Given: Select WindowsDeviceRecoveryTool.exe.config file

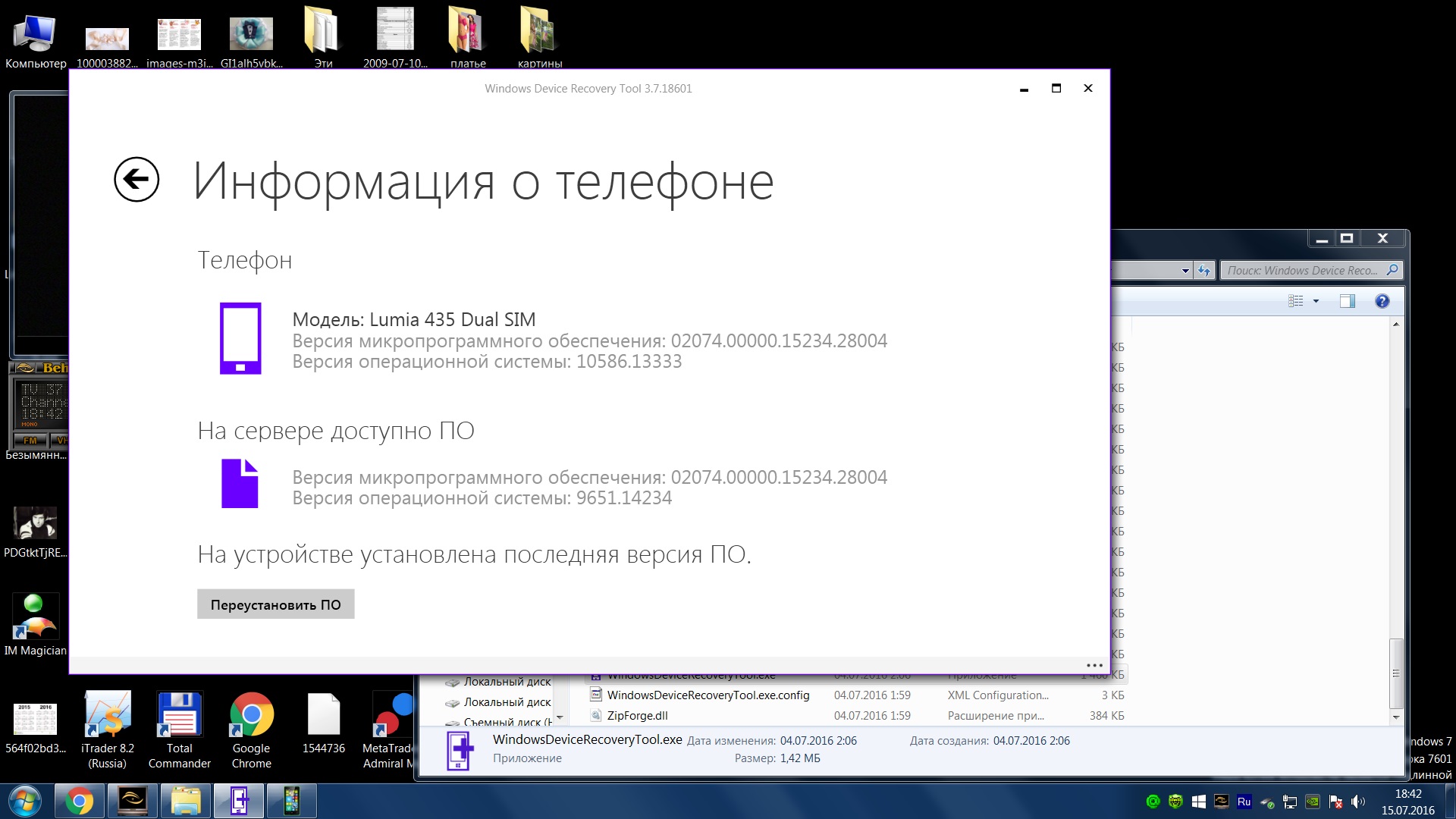Looking at the screenshot, I should coord(708,695).
